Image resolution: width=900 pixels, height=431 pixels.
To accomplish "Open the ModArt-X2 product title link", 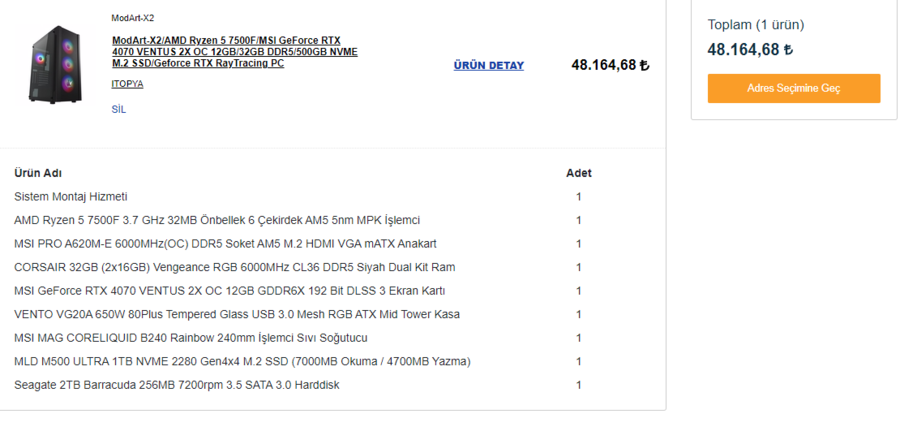I will [x=234, y=52].
